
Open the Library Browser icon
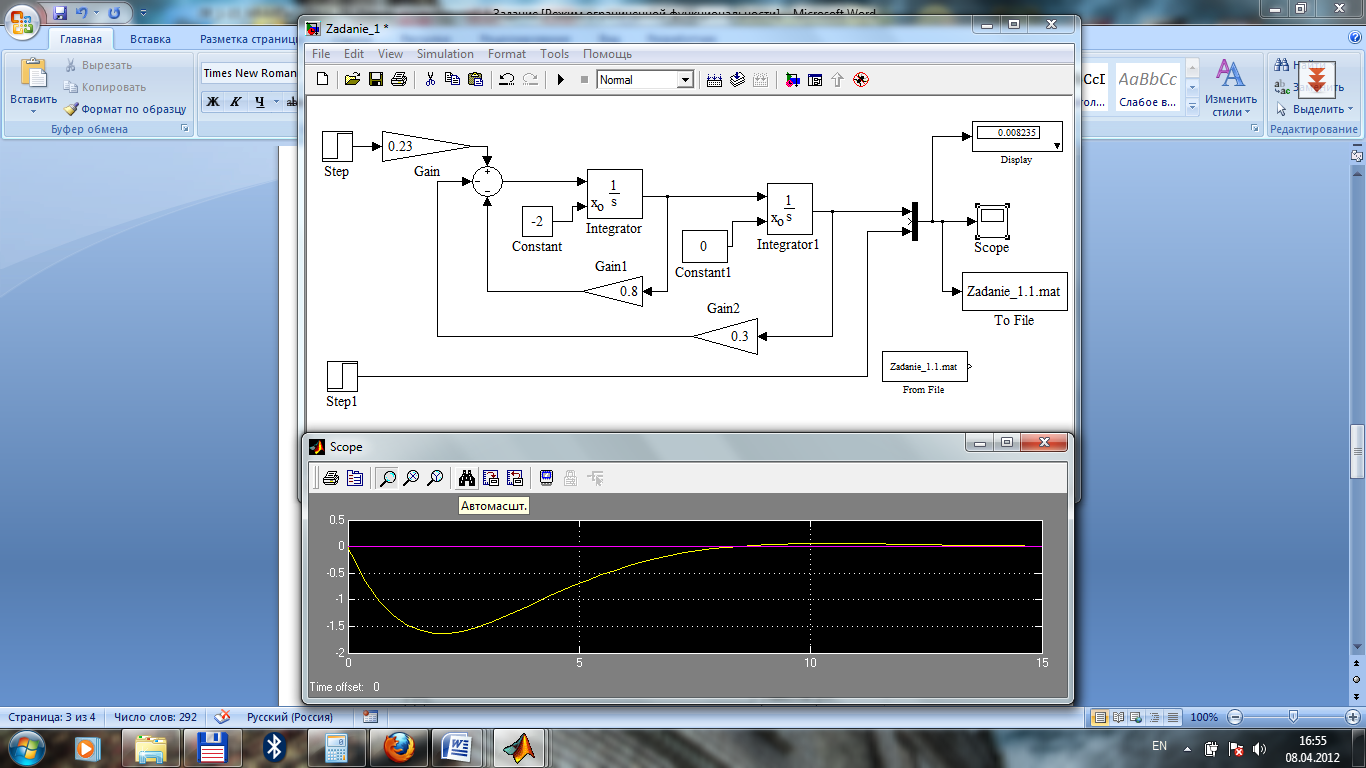(792, 80)
